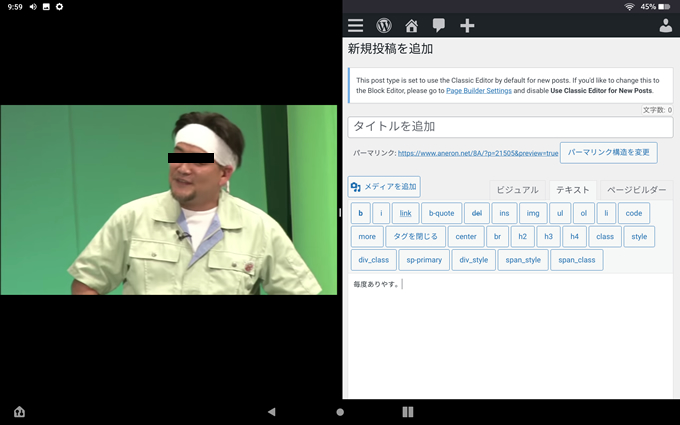Switch to the ページビルダー tab
The image size is (680, 425).
[x=637, y=190]
